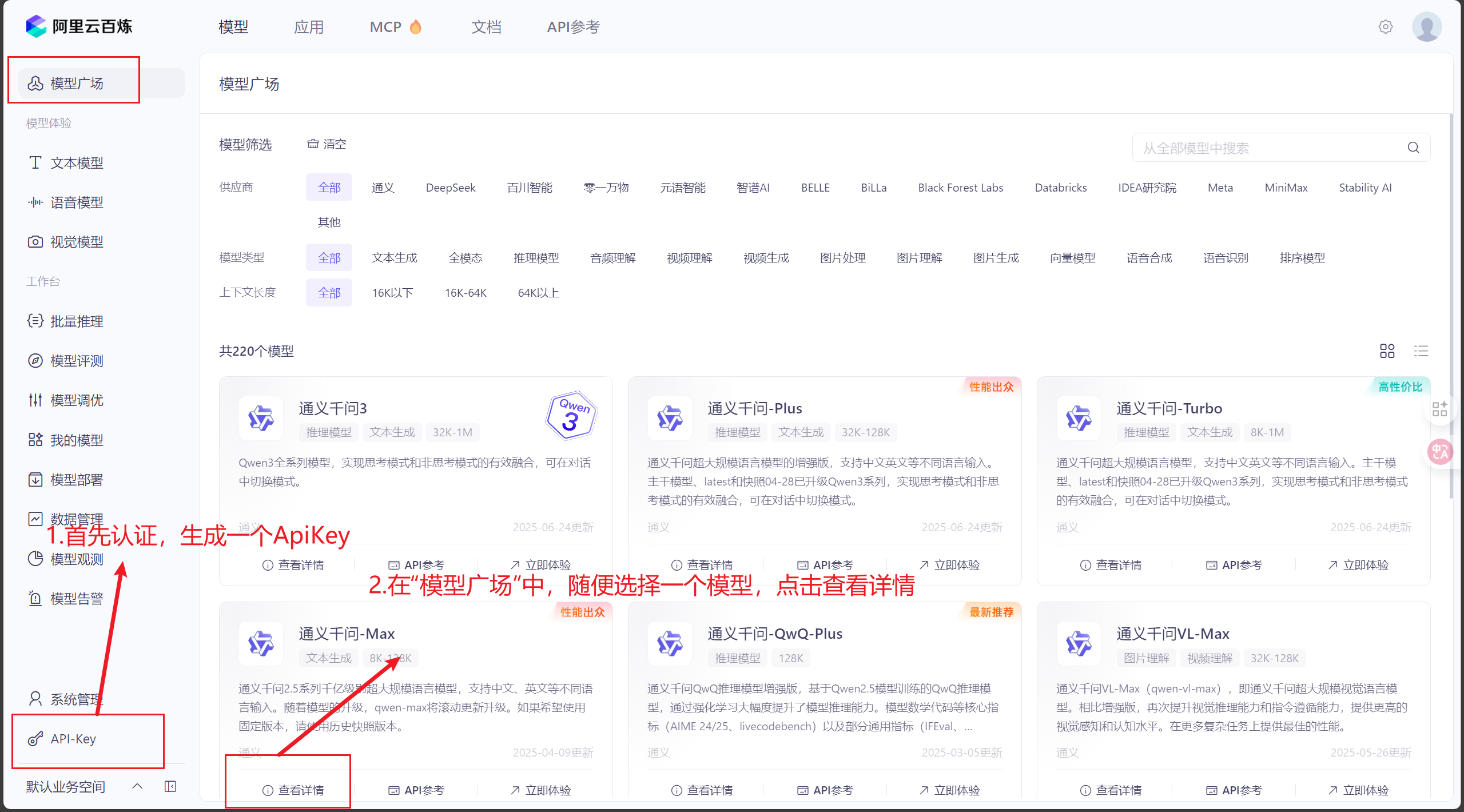The width and height of the screenshot is (1464, 812).
Task: Switch to list view layout
Action: (x=1421, y=351)
